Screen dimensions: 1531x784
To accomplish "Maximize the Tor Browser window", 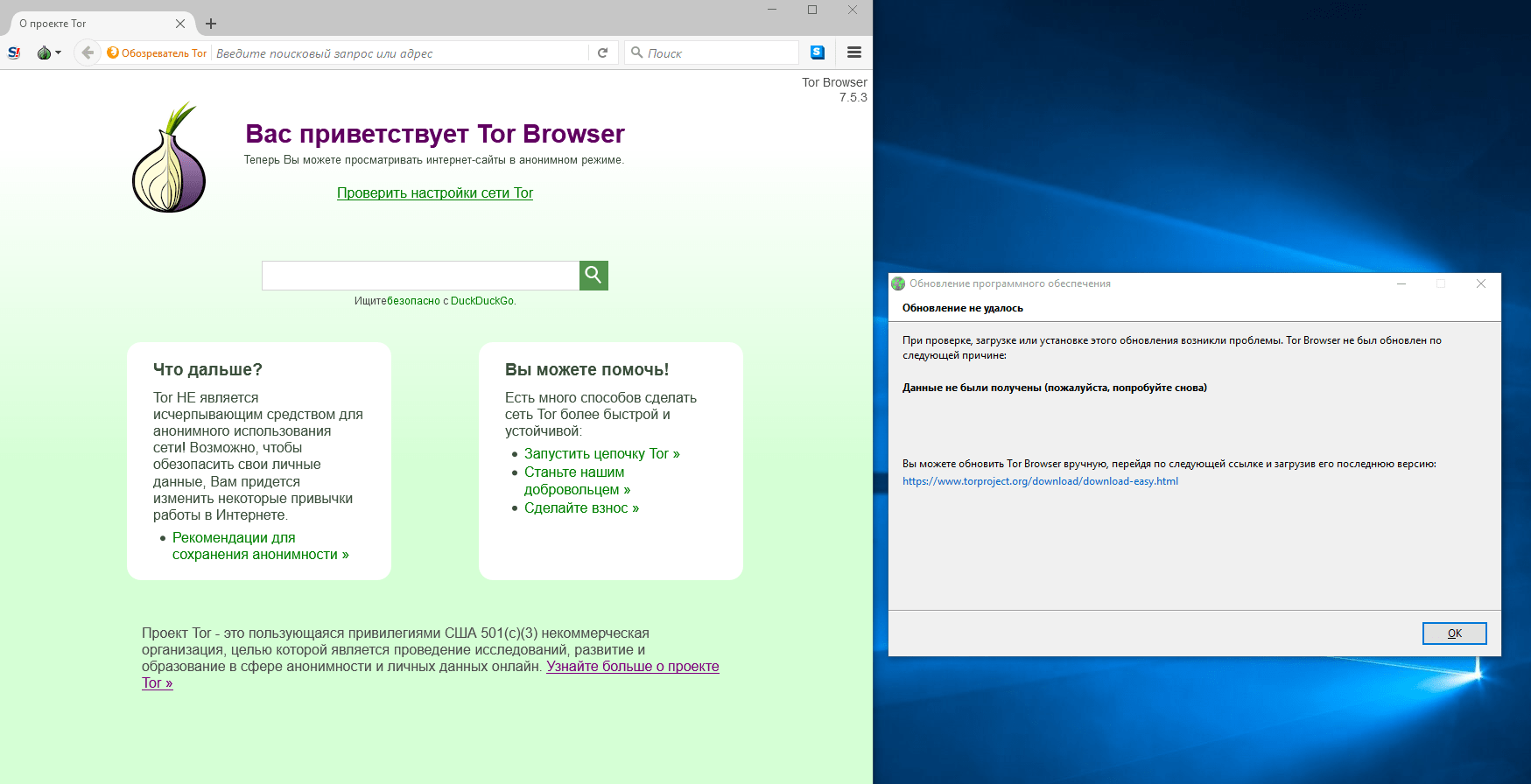I will point(812,10).
